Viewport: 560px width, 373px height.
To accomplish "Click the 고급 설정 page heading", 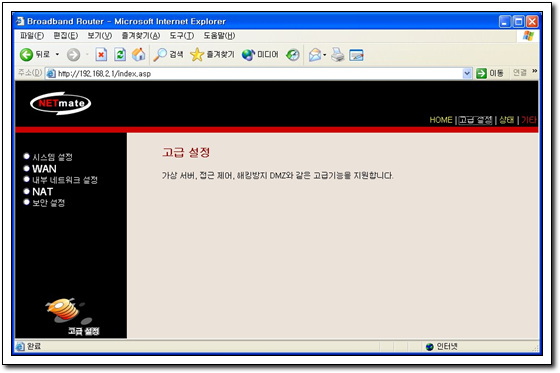I will click(186, 153).
